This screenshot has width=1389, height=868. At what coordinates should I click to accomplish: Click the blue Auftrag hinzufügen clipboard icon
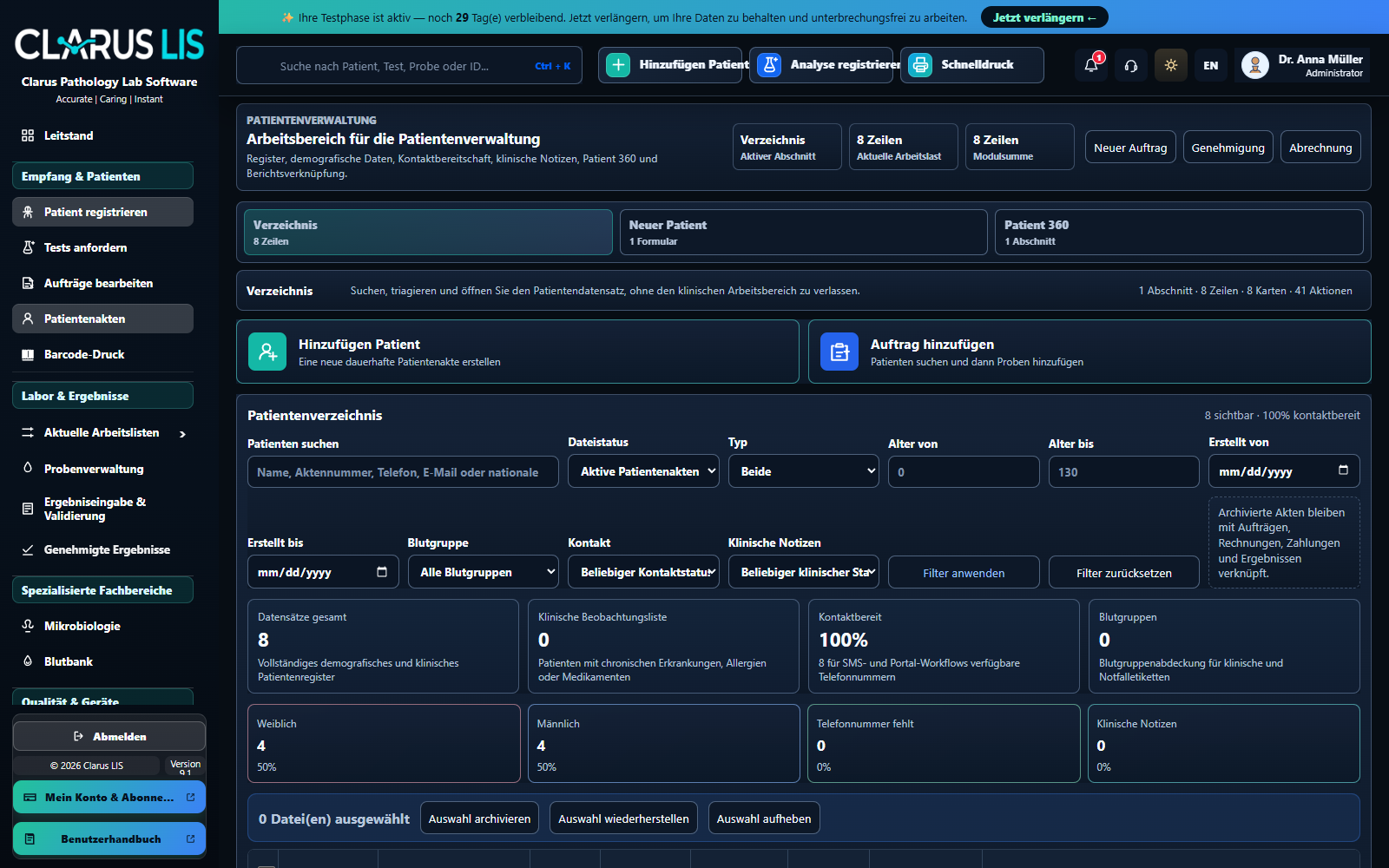[839, 352]
